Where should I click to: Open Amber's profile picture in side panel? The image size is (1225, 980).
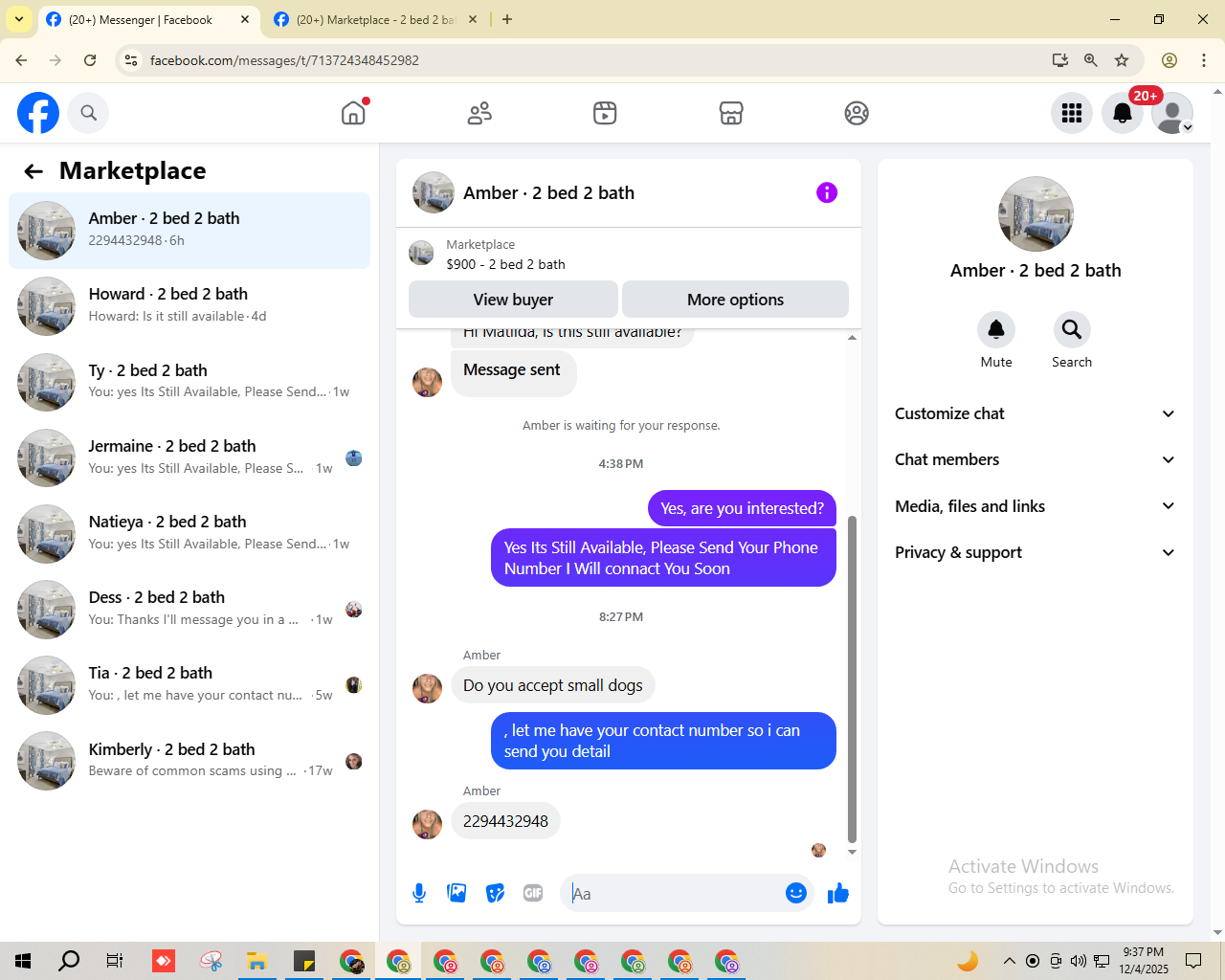click(x=1036, y=214)
